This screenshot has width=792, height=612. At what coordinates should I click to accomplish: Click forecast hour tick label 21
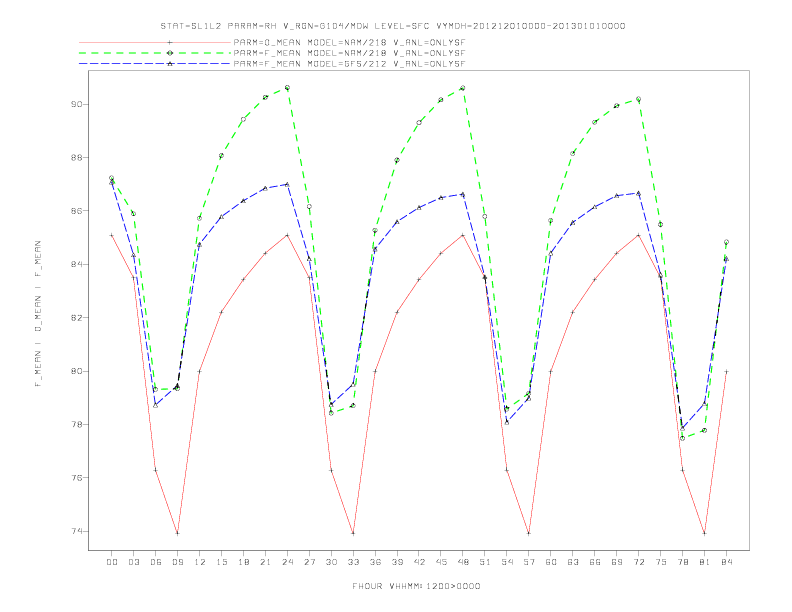pos(265,562)
